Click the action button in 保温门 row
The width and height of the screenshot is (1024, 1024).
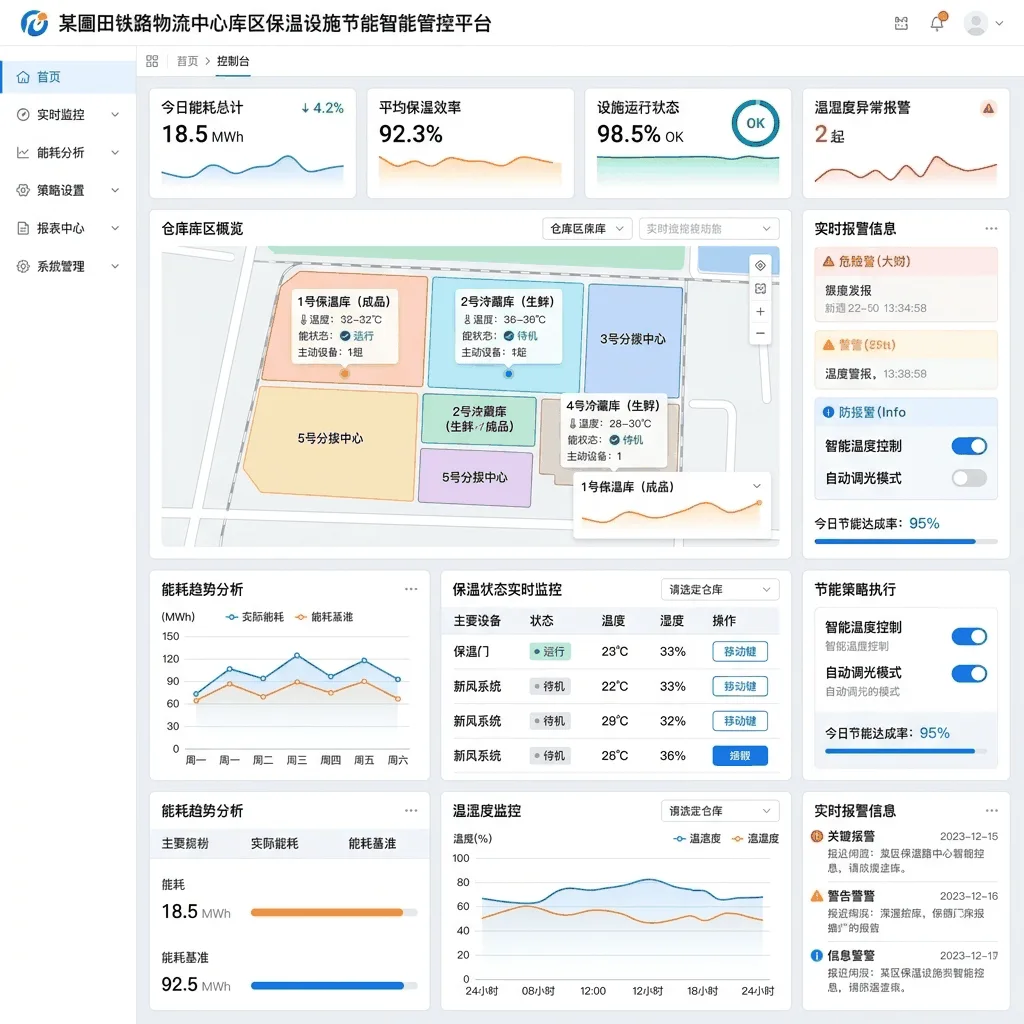click(x=740, y=652)
